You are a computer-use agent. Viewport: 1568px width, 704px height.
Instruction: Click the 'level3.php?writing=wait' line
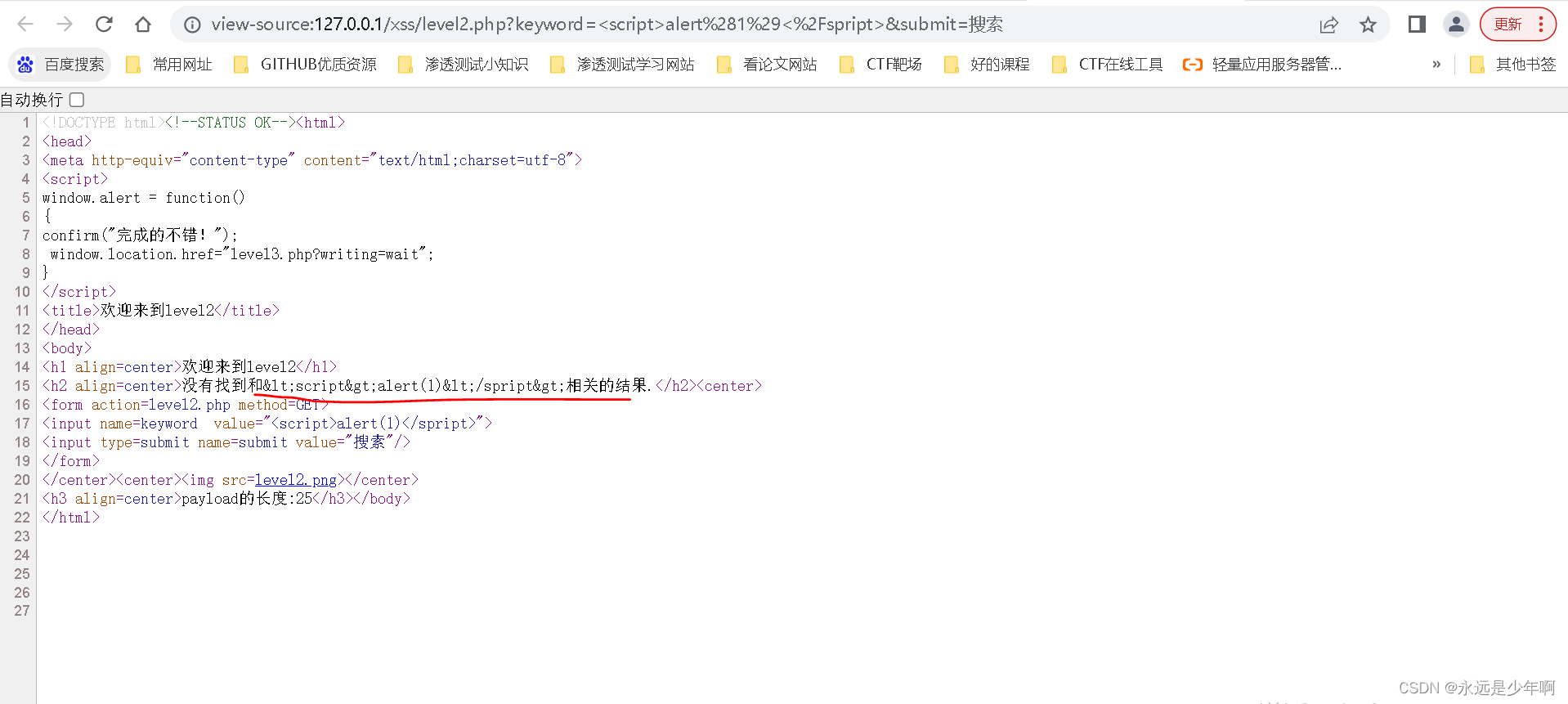[x=242, y=254]
